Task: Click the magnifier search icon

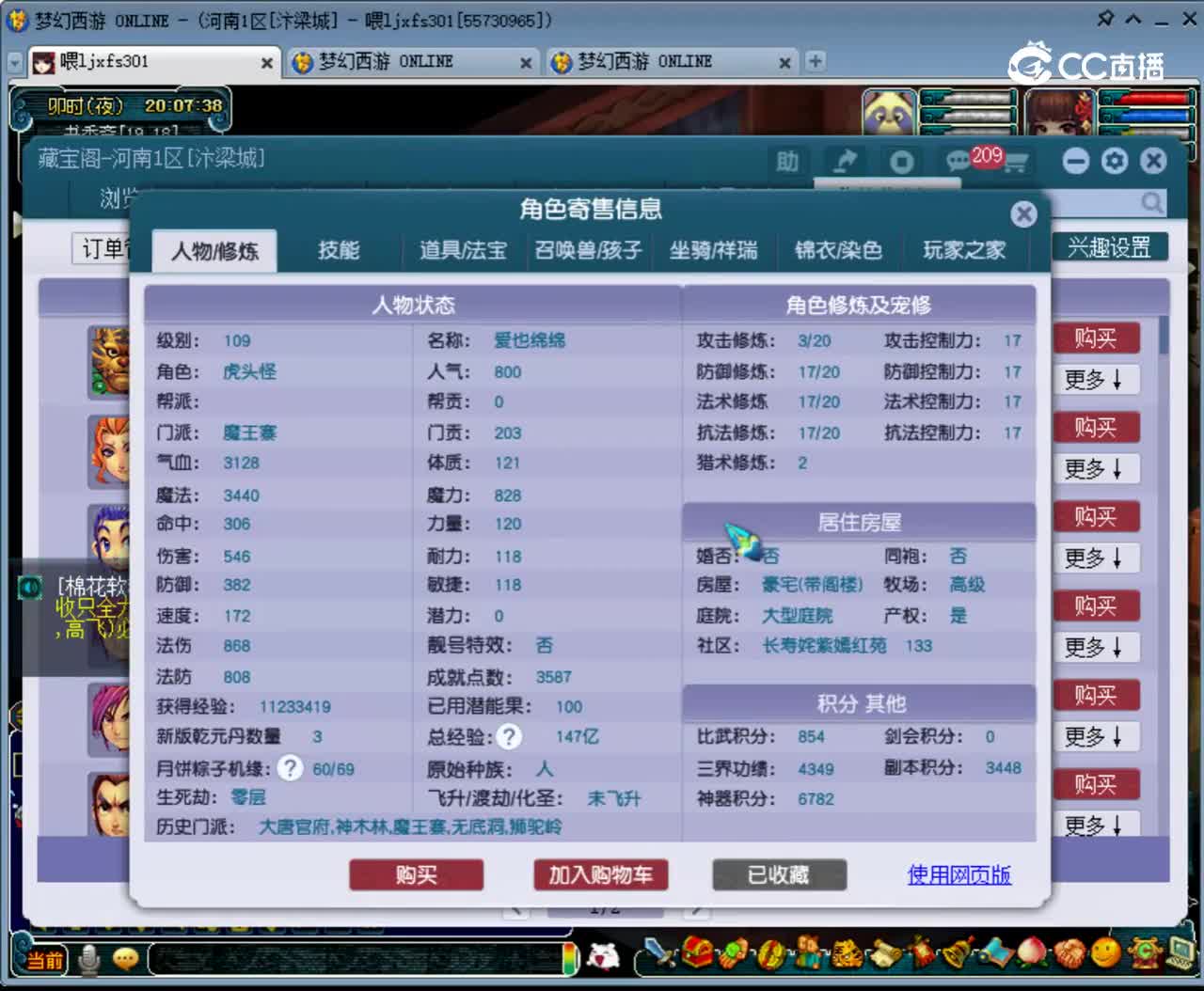Action: [x=1151, y=202]
